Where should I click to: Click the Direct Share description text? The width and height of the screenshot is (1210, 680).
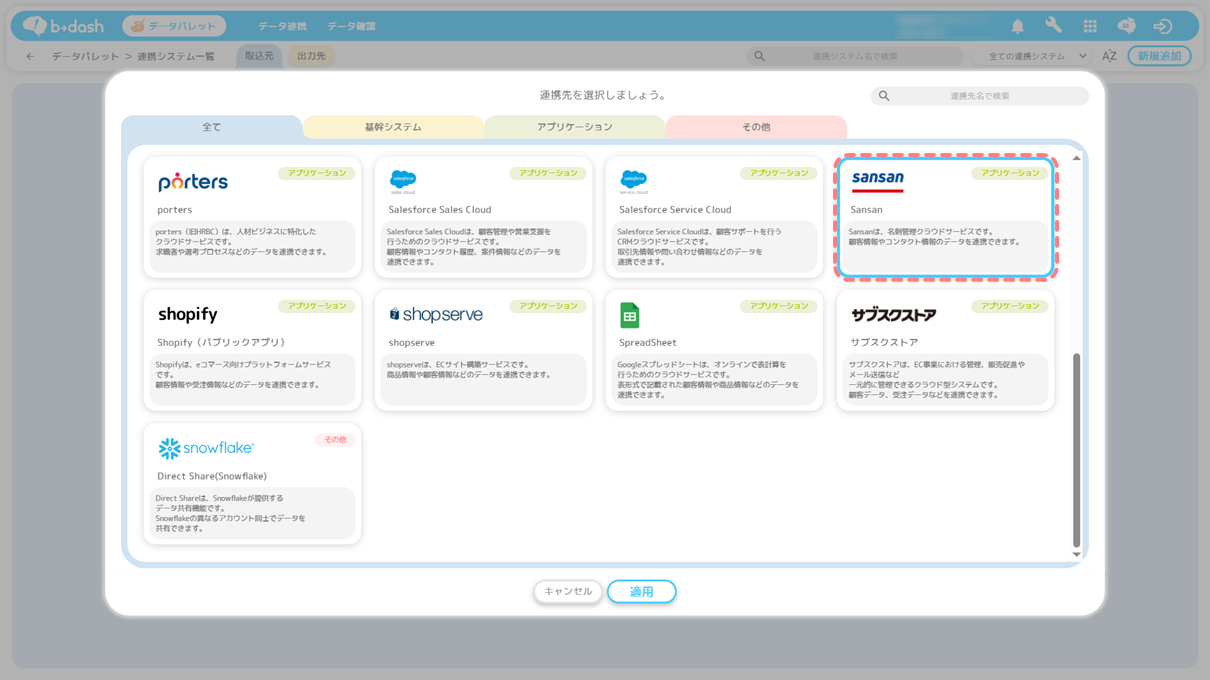(230, 513)
